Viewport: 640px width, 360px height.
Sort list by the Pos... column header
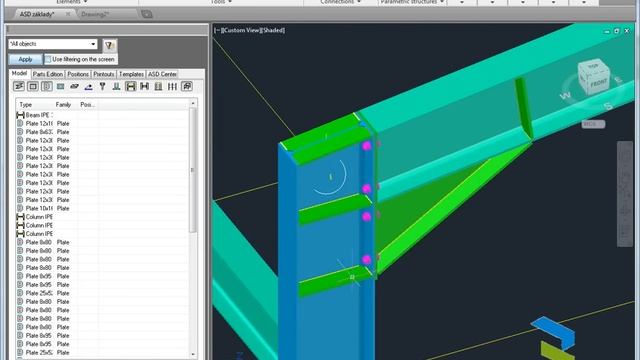click(87, 104)
